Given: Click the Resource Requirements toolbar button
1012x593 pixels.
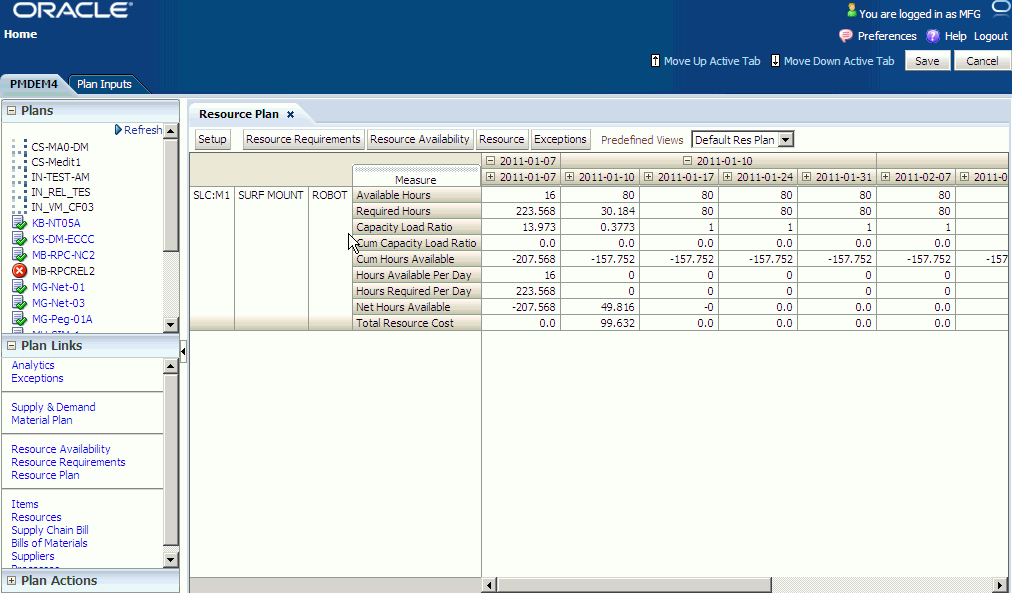Looking at the screenshot, I should pyautogui.click(x=303, y=139).
